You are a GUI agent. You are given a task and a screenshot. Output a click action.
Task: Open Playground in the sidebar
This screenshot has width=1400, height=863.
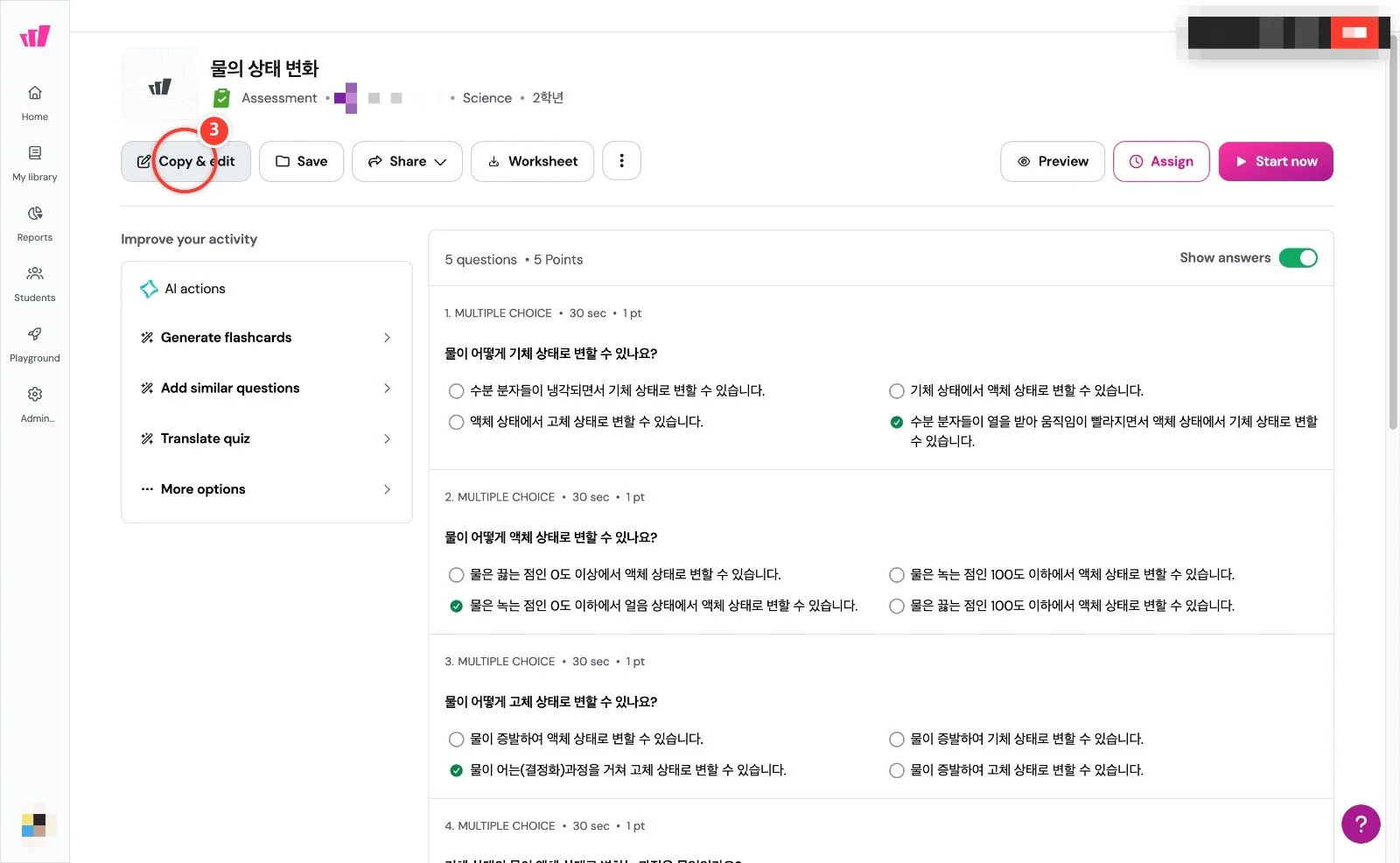[x=35, y=345]
